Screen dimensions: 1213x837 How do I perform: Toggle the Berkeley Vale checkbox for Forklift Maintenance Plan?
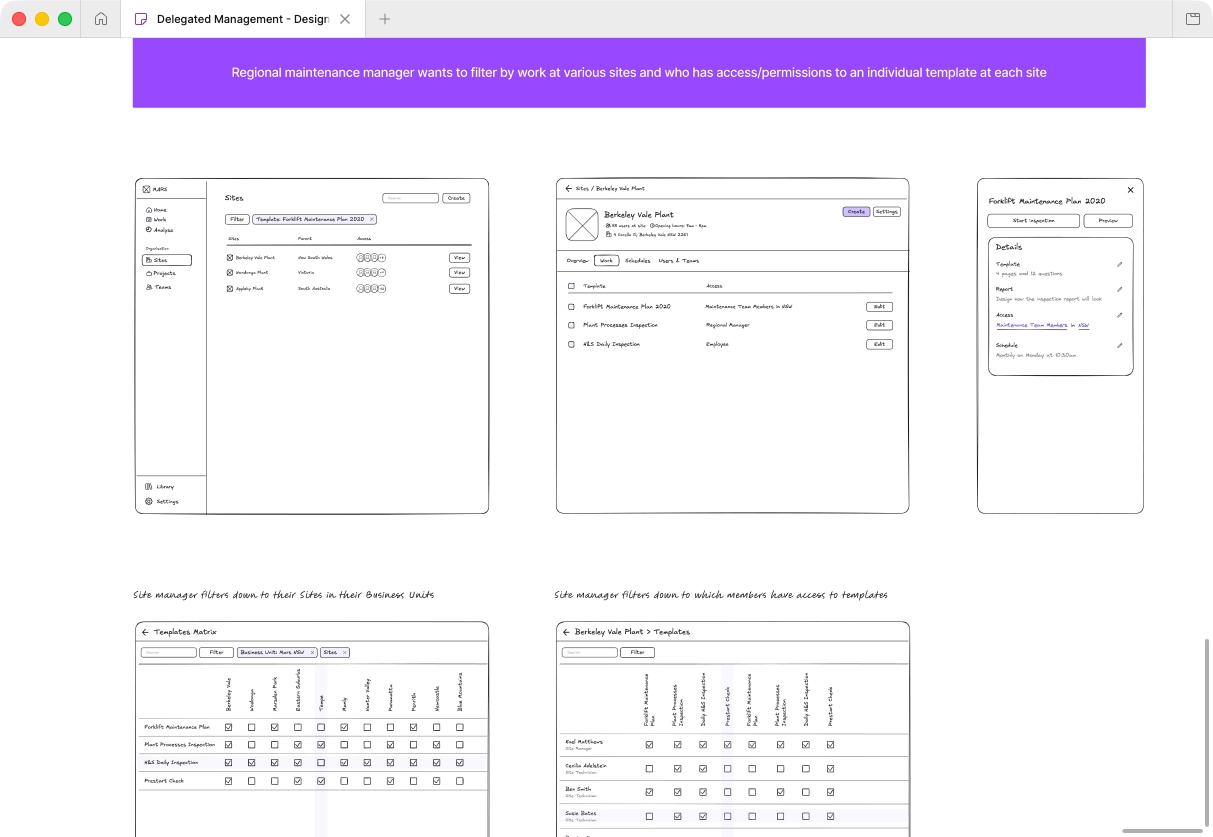(228, 727)
